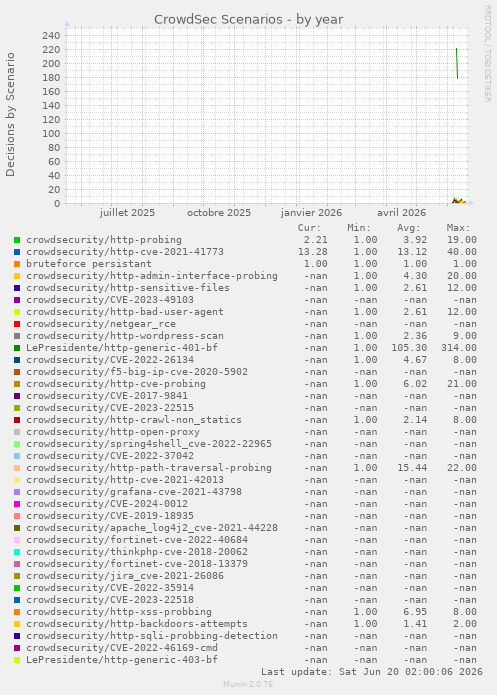Click the 'janvier 2026' axis label
The height and width of the screenshot is (695, 497).
coord(311,213)
